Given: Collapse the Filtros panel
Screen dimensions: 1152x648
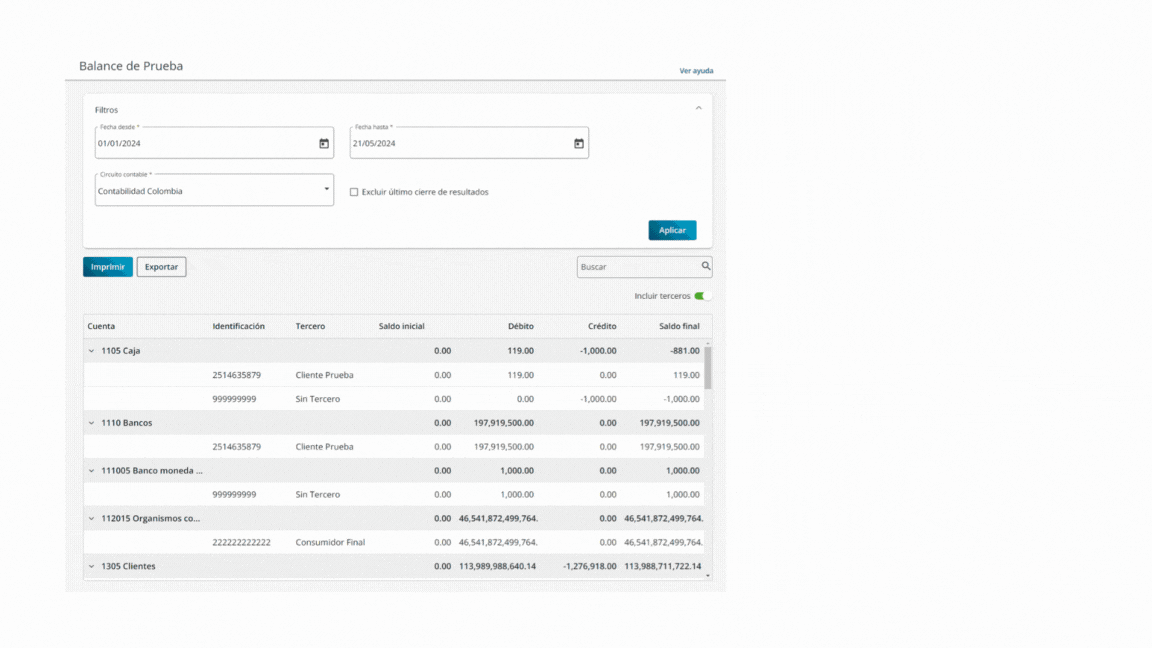Looking at the screenshot, I should [699, 108].
